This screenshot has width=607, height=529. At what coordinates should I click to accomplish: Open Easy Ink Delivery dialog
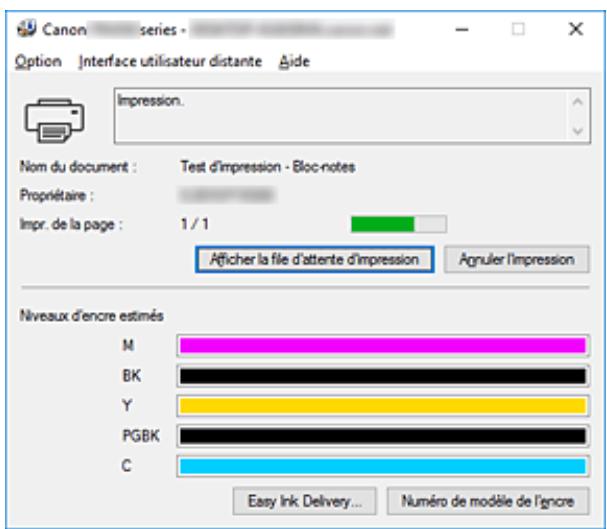tap(304, 501)
